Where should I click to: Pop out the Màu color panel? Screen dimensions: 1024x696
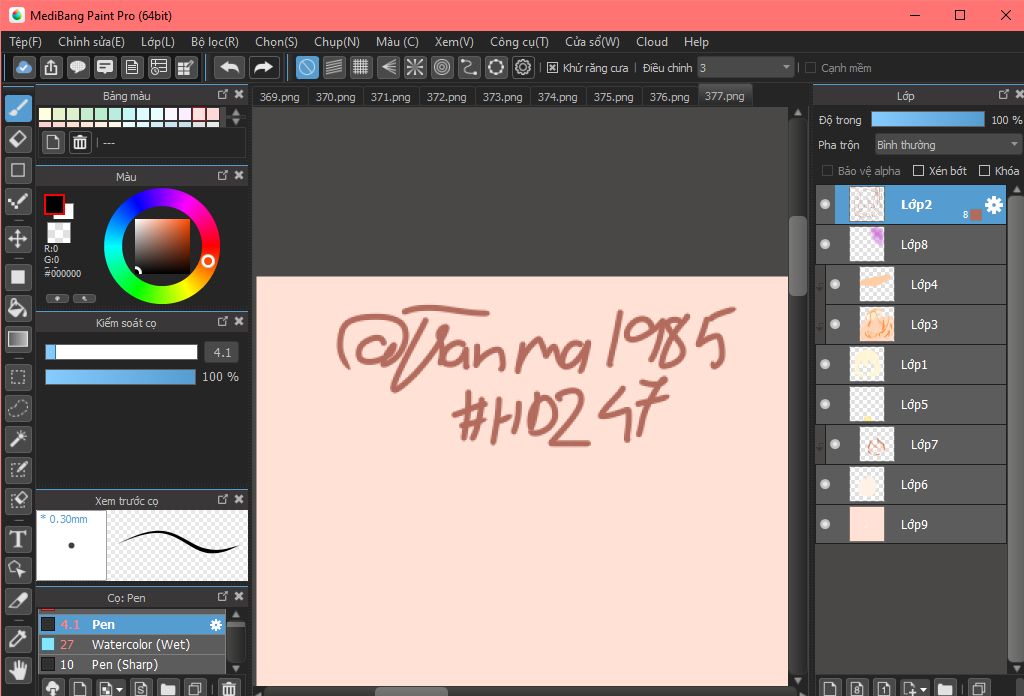coord(223,176)
